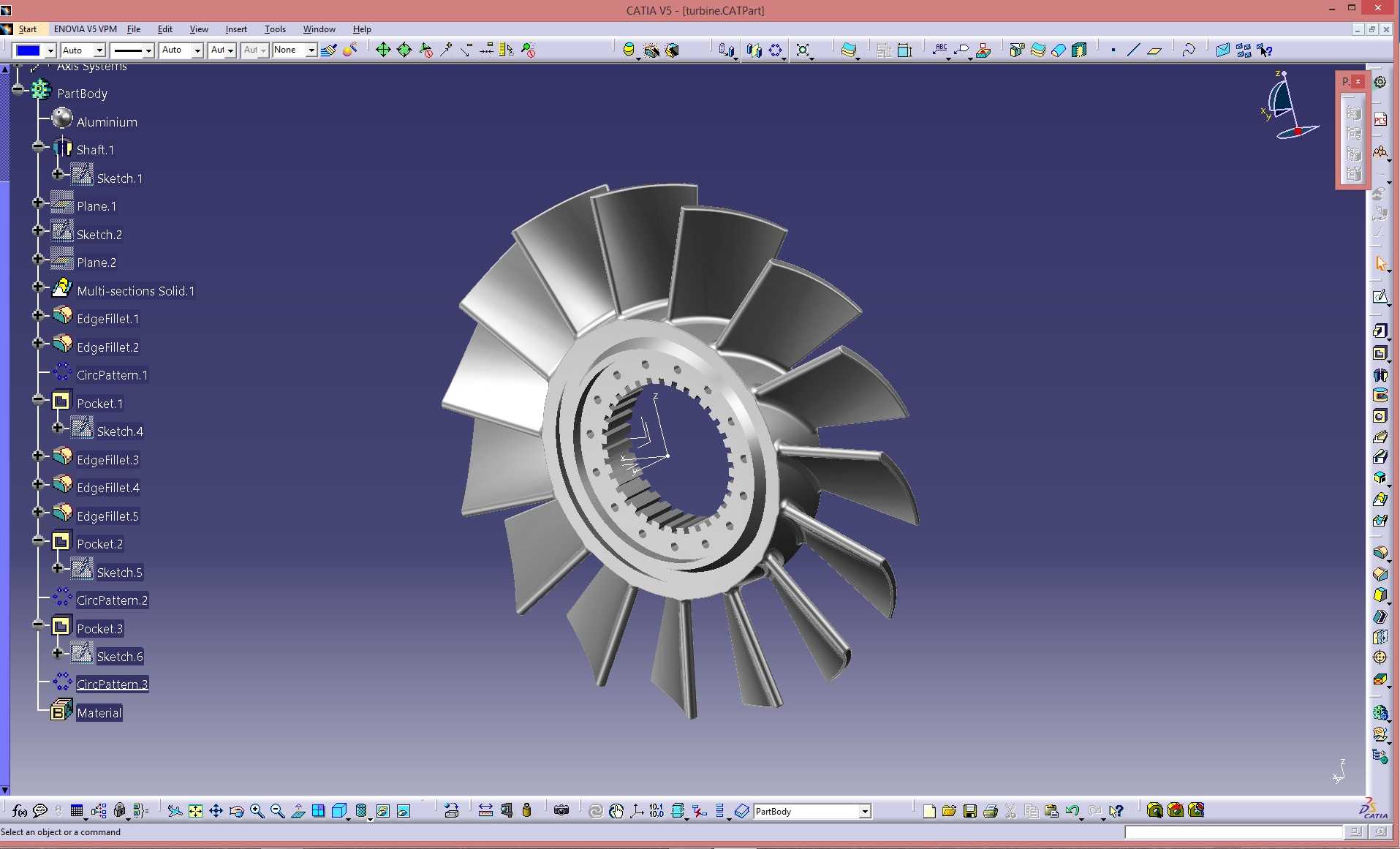The width and height of the screenshot is (1400, 849).
Task: Open the blue fill color dropdown
Action: click(50, 50)
